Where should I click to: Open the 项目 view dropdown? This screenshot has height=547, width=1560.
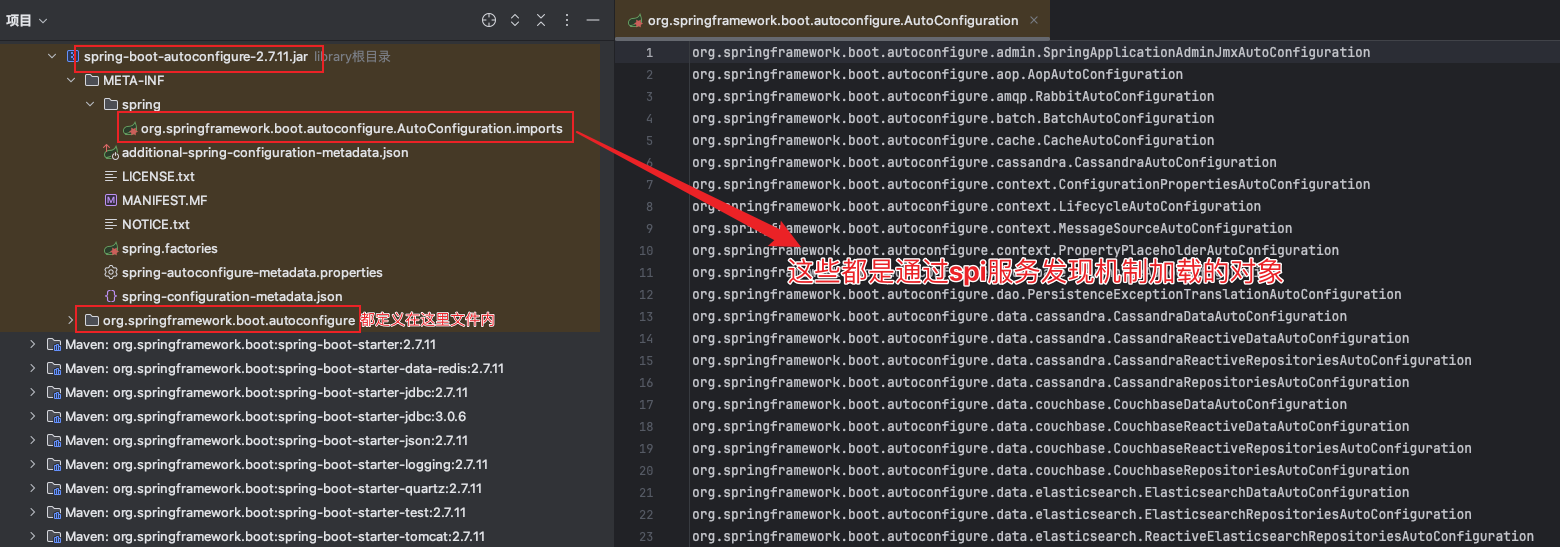[x=27, y=20]
